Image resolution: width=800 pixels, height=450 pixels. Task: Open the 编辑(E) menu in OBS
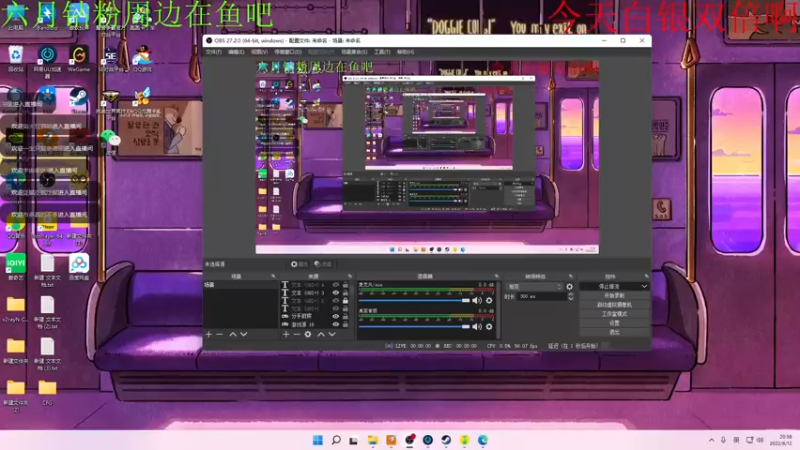coord(236,52)
